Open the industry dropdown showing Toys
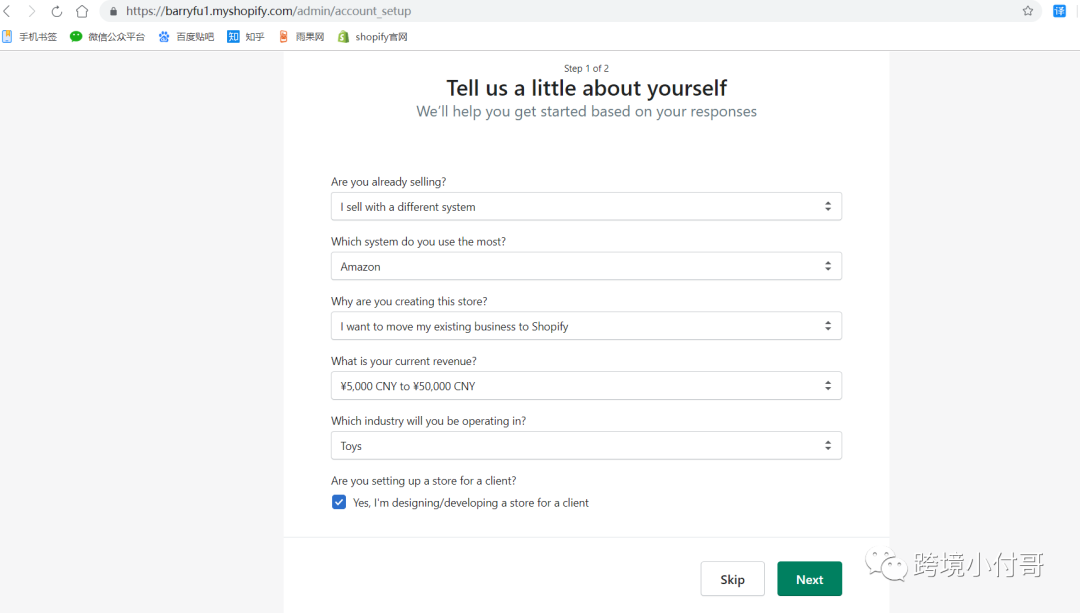 click(x=586, y=446)
